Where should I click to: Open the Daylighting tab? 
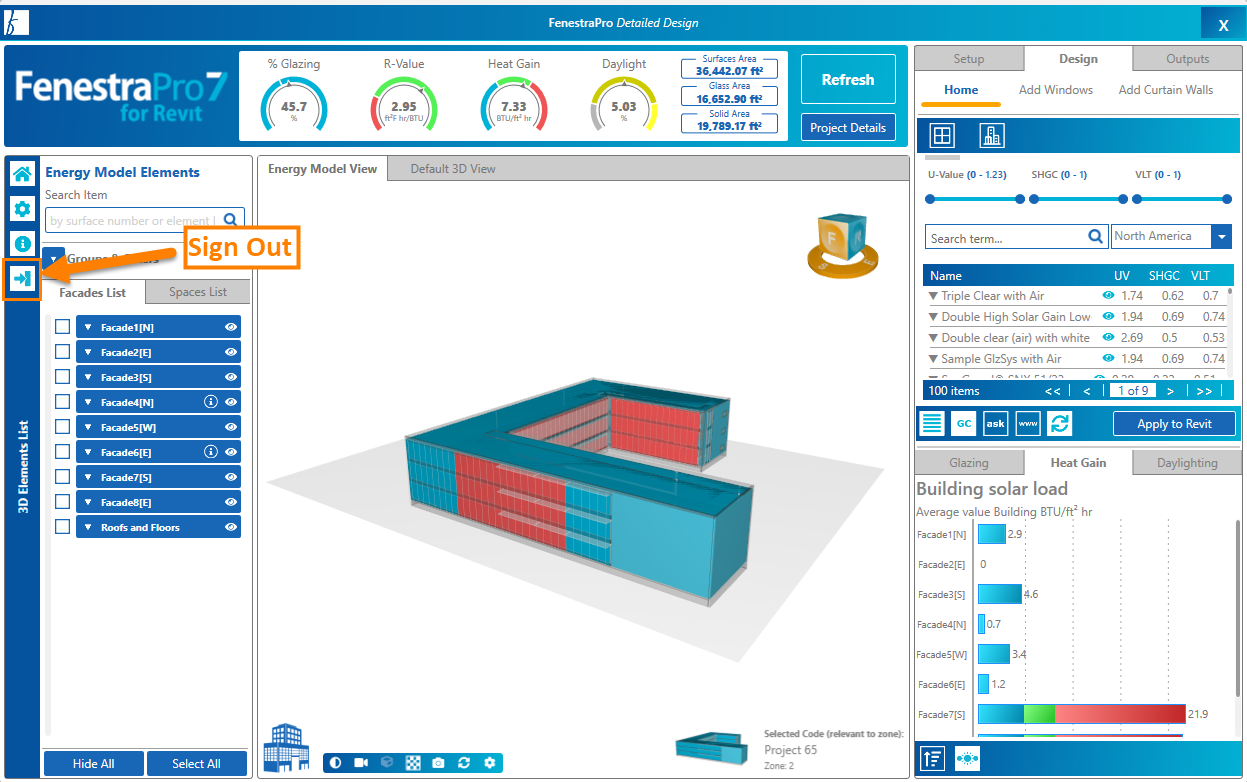tap(1187, 463)
